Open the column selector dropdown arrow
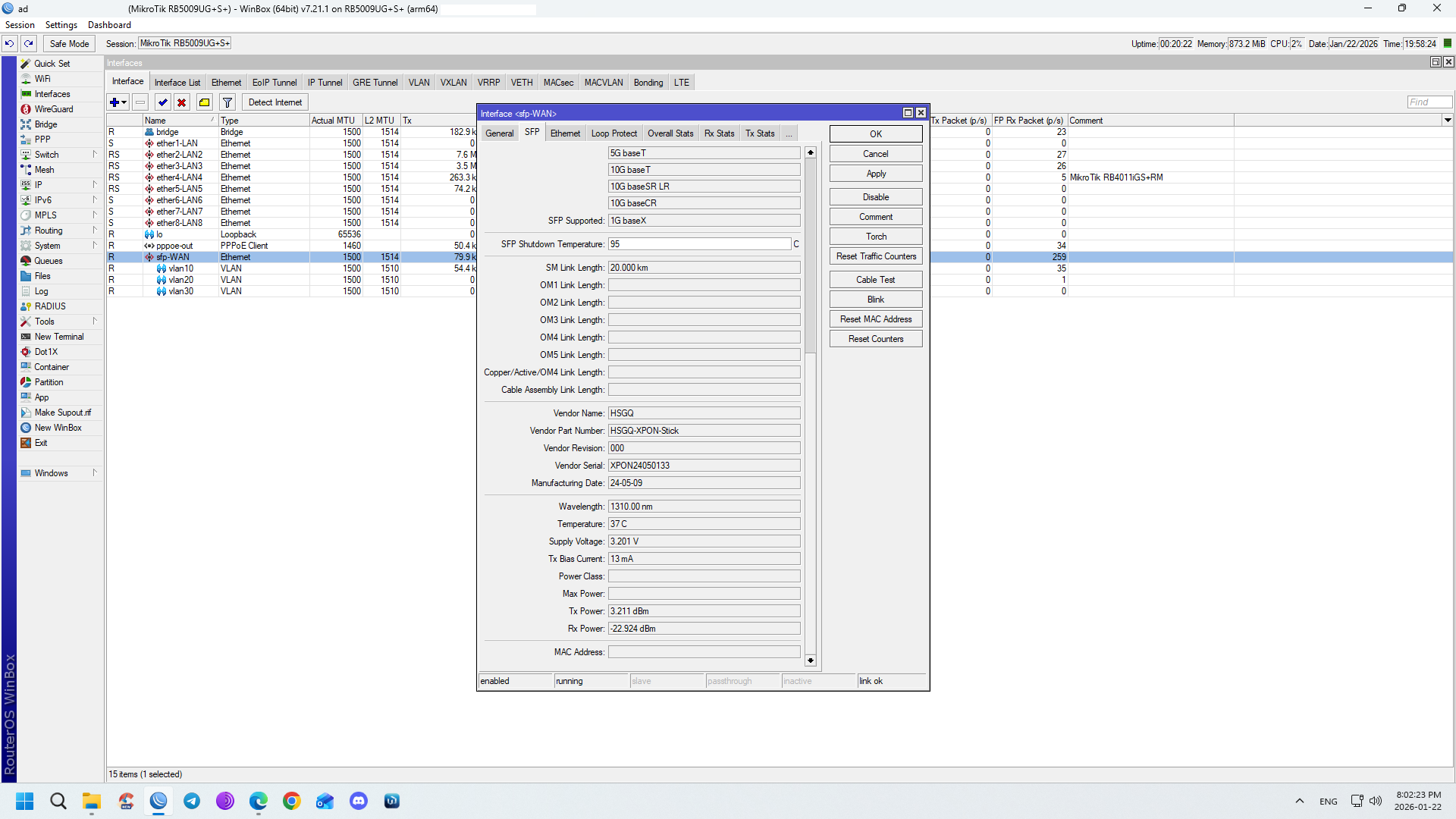 [x=1447, y=120]
